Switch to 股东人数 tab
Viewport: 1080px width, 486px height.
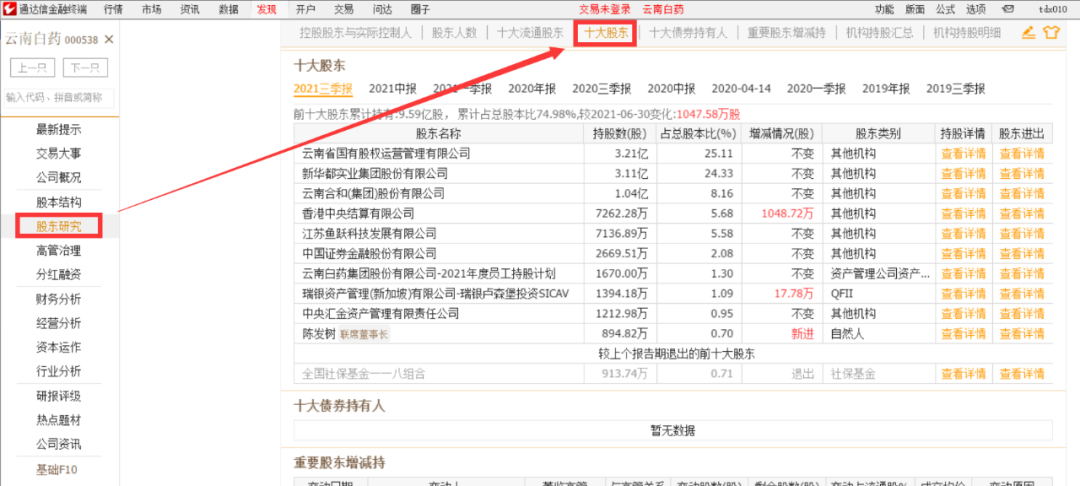coord(455,32)
